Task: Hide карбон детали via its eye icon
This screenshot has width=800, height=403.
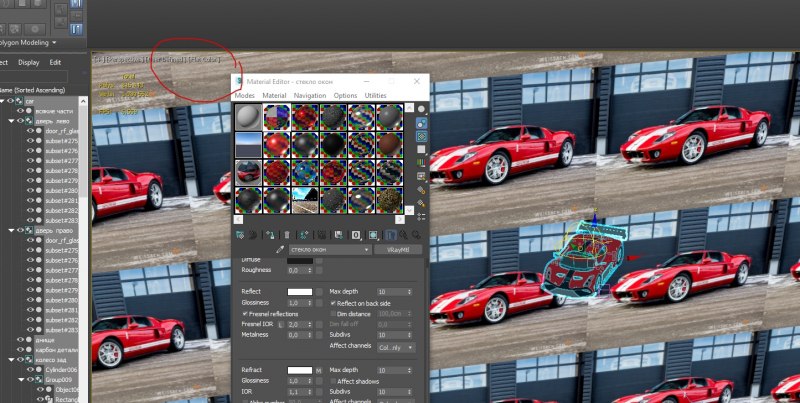Action: coord(20,350)
